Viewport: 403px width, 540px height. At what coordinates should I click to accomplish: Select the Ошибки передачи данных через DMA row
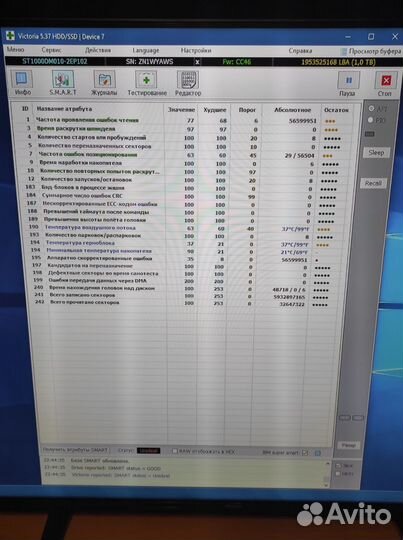[x=184, y=281]
